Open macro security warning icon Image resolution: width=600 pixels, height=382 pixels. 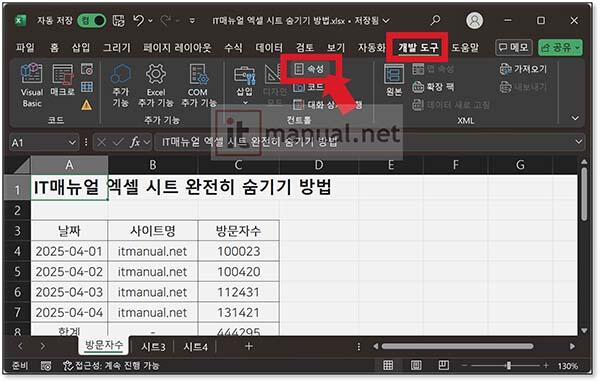(x=87, y=104)
